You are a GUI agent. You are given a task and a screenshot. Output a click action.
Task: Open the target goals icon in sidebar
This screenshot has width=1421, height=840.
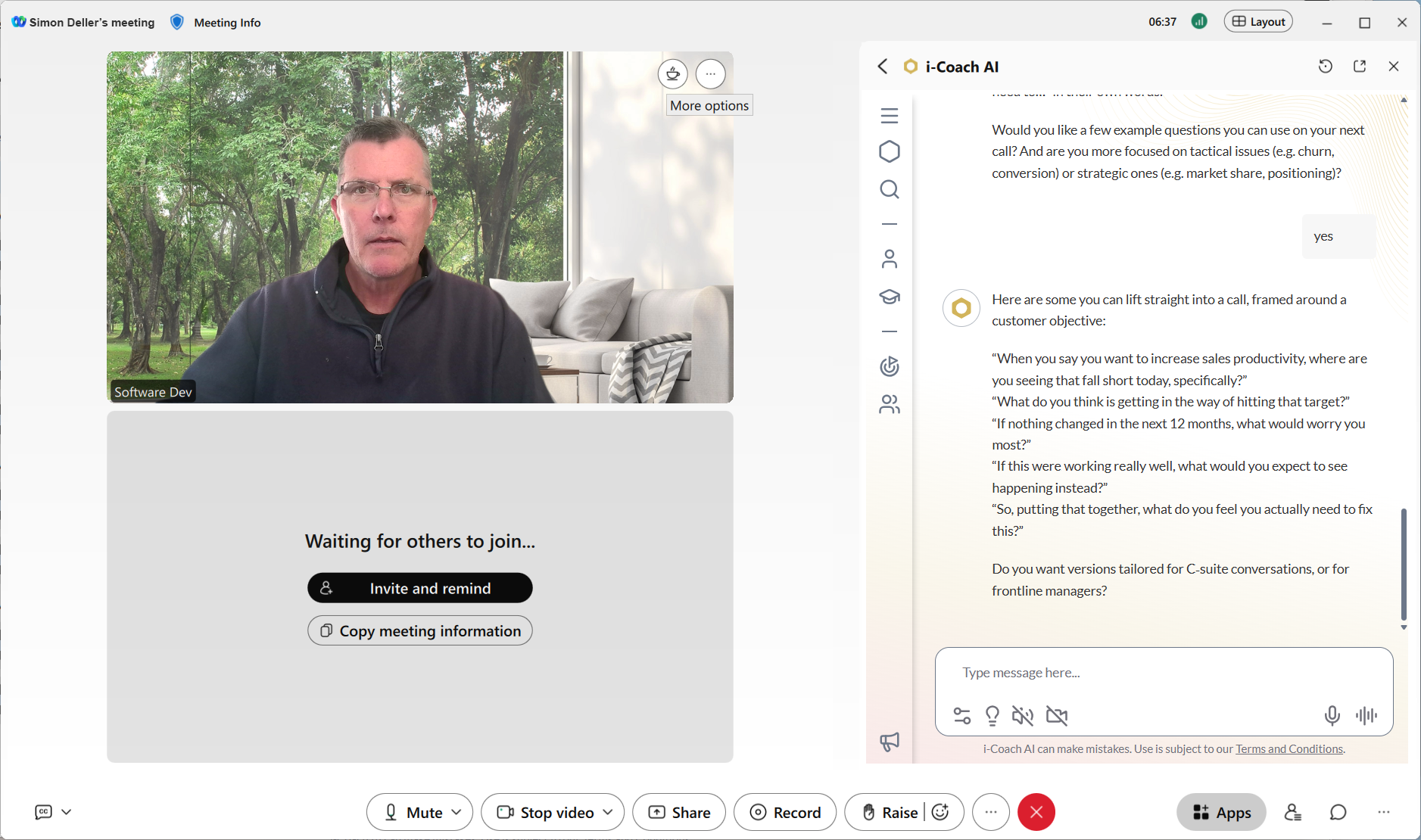890,366
